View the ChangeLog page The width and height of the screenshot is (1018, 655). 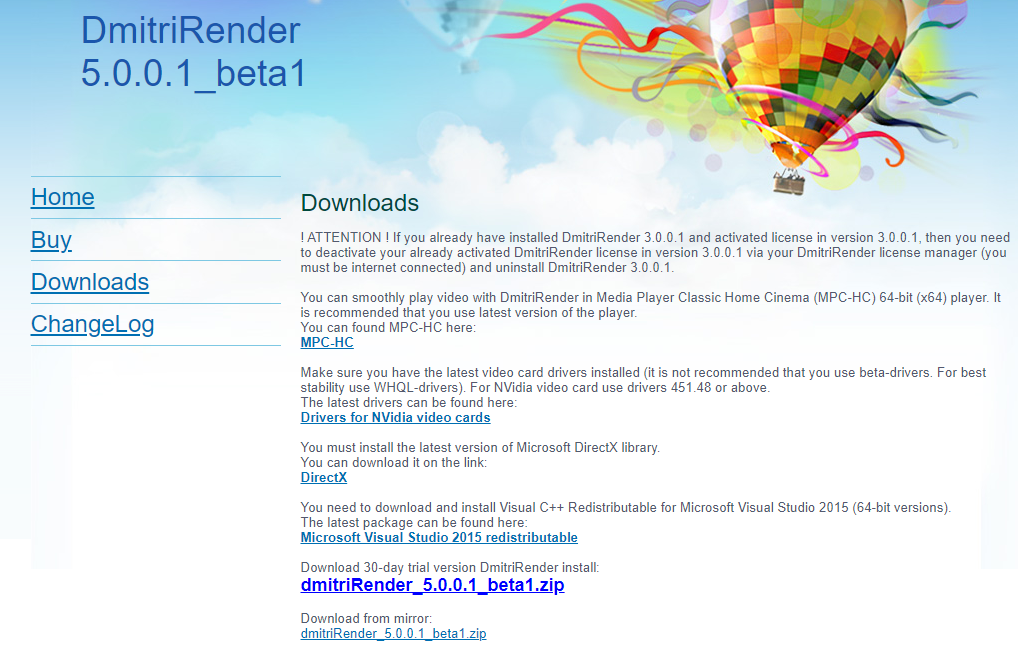coord(92,325)
